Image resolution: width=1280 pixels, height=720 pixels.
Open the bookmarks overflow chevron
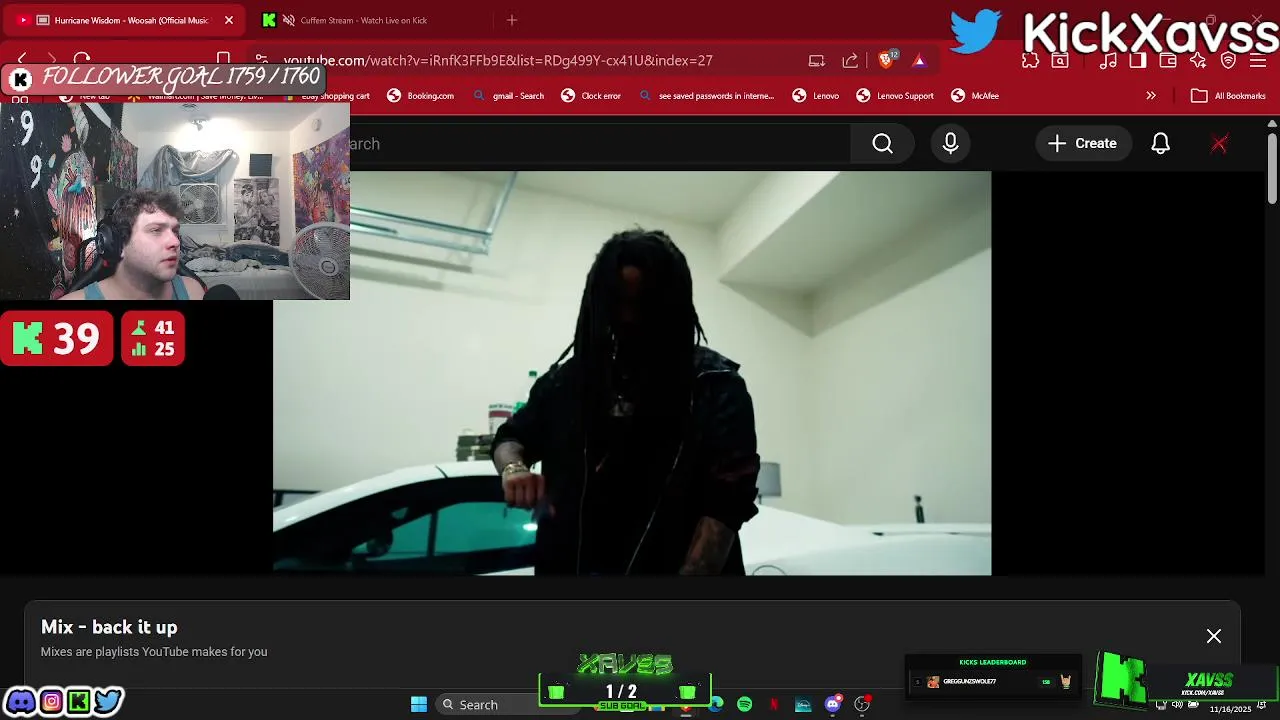point(1151,96)
